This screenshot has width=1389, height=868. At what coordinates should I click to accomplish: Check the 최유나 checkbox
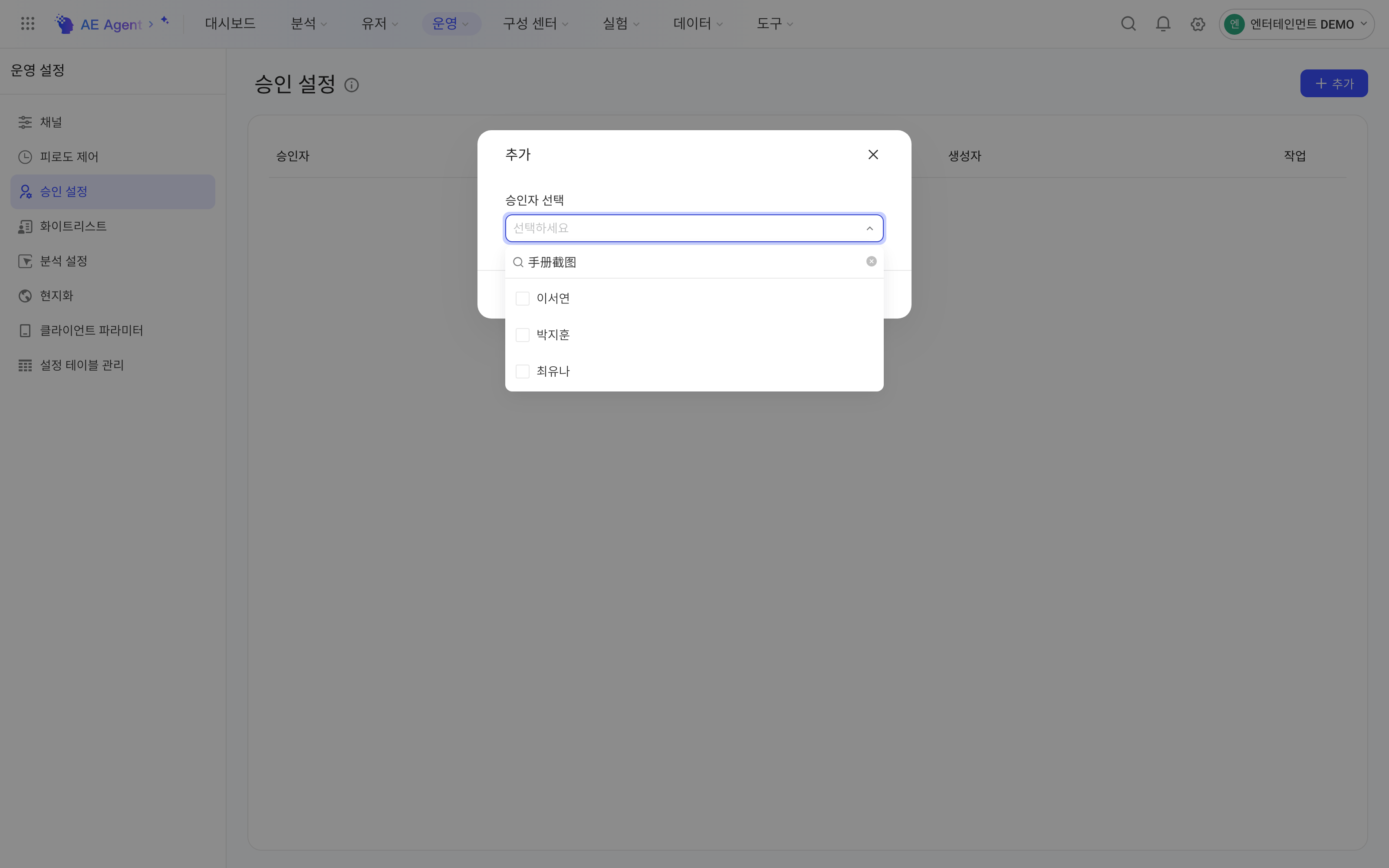(x=522, y=372)
